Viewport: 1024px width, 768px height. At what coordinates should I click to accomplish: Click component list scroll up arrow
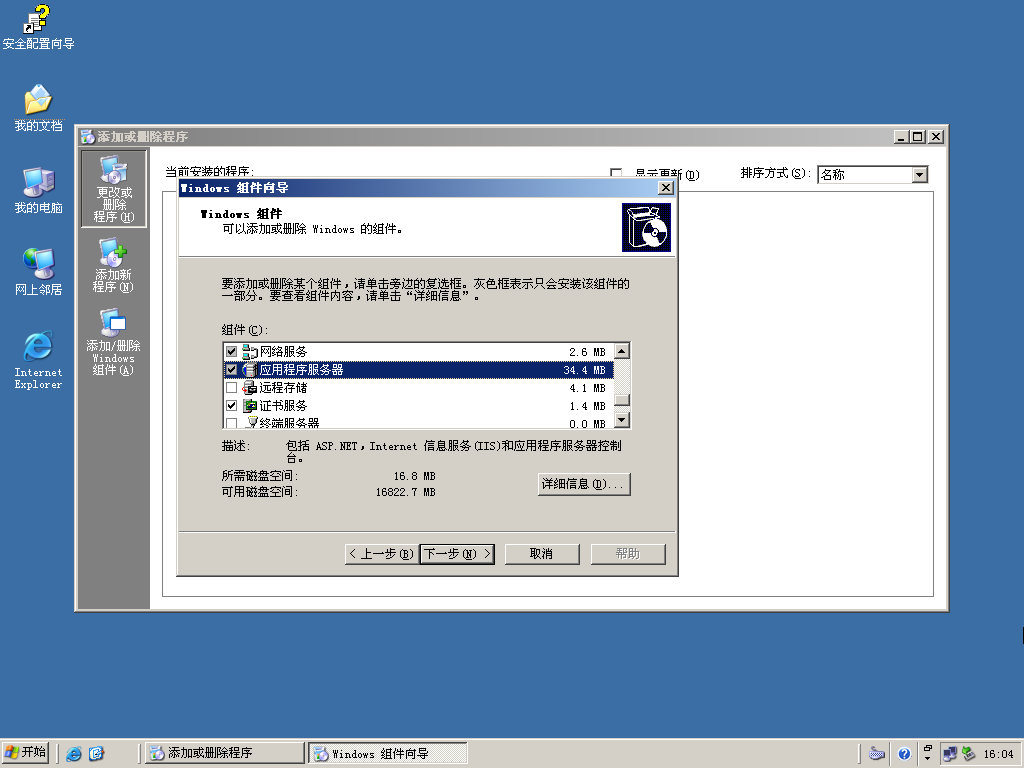[x=622, y=351]
